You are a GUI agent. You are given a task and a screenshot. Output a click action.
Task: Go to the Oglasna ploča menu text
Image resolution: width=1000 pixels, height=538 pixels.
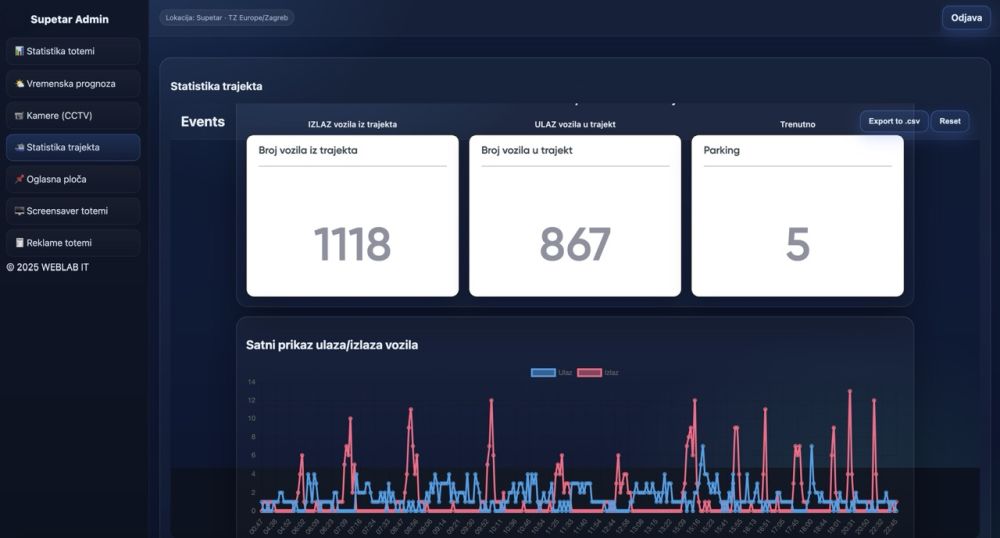click(56, 180)
